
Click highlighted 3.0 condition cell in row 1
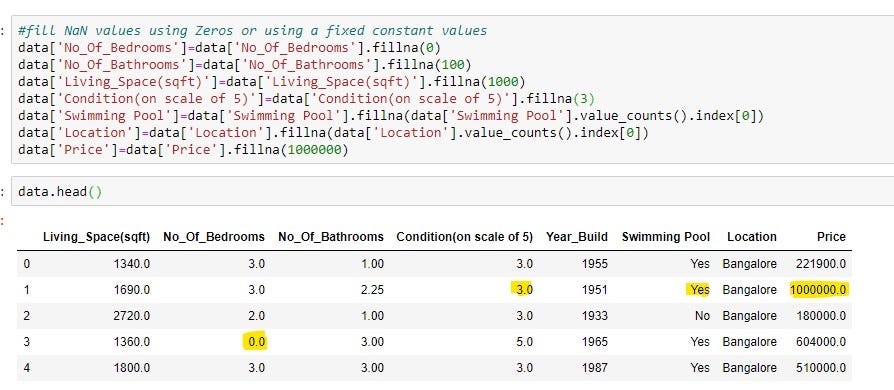pyautogui.click(x=522, y=290)
